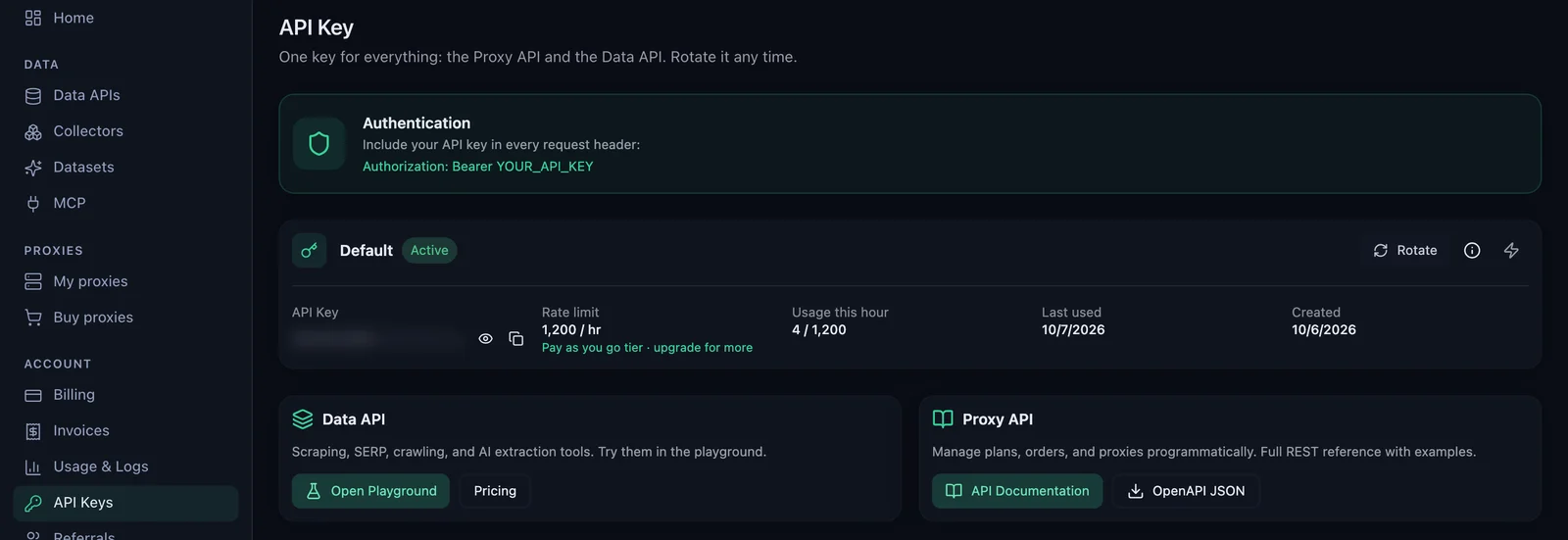The image size is (1568, 540).
Task: Open the Pricing button
Action: pos(495,491)
